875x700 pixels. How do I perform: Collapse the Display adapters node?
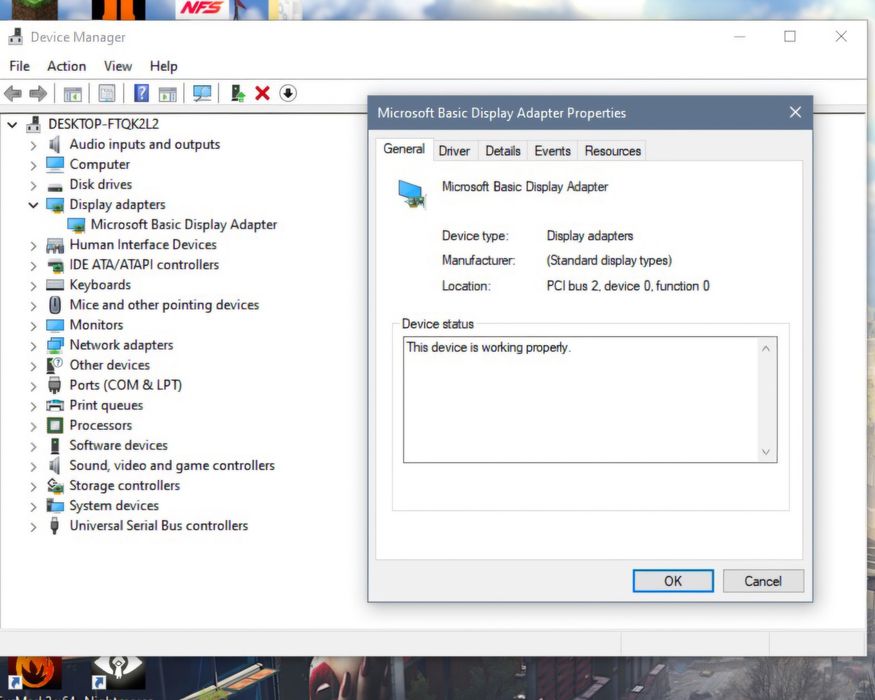33,205
